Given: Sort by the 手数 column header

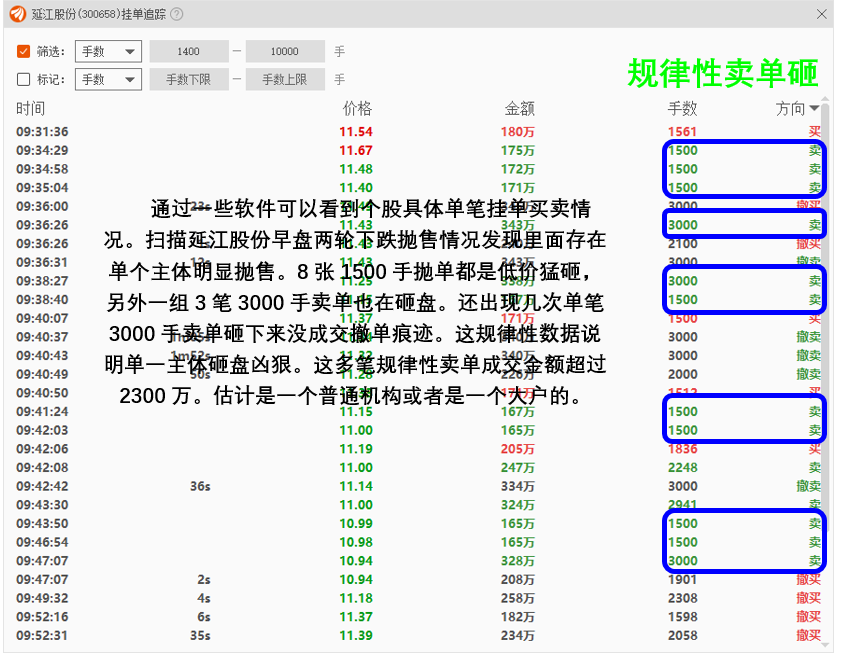Looking at the screenshot, I should 682,109.
